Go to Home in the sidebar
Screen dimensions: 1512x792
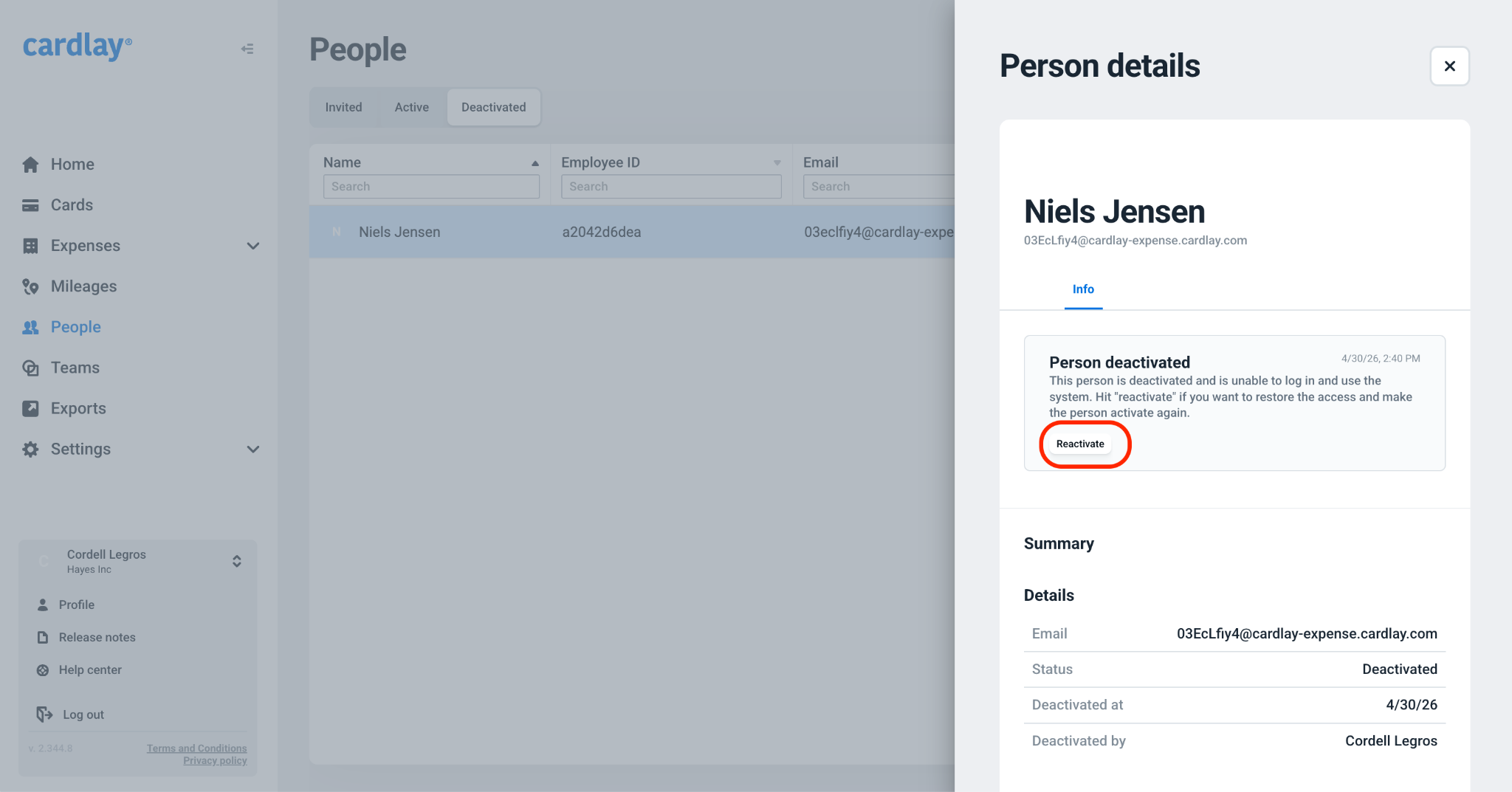(72, 165)
